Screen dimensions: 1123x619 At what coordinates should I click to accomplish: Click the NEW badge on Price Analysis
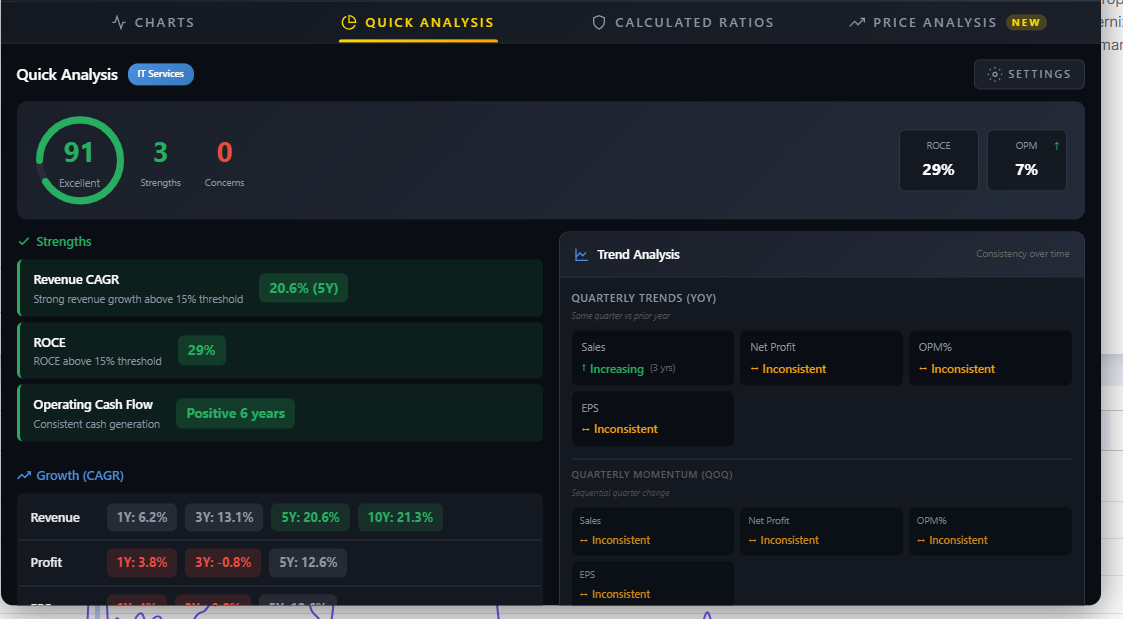coord(1025,22)
